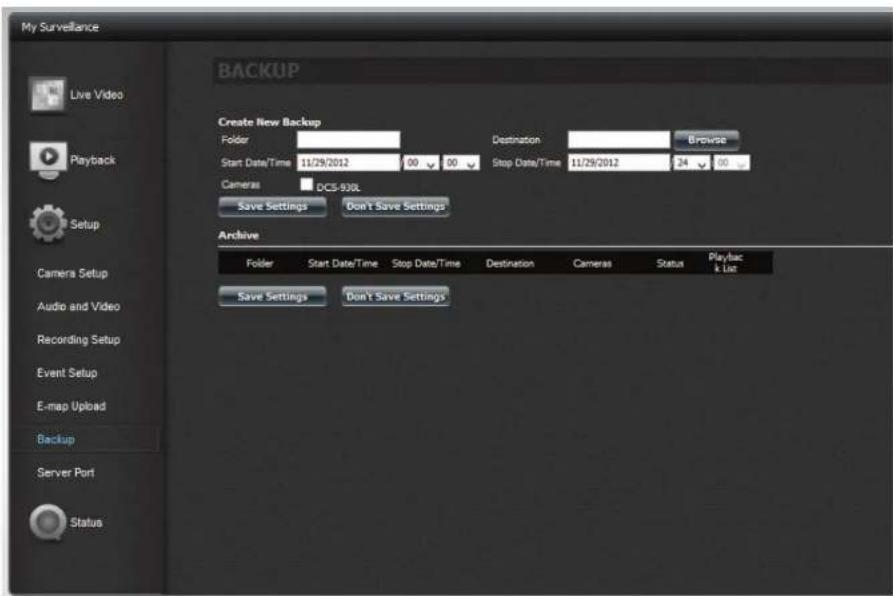Click the BACKUP page title
This screenshot has width=893, height=596.
(258, 71)
